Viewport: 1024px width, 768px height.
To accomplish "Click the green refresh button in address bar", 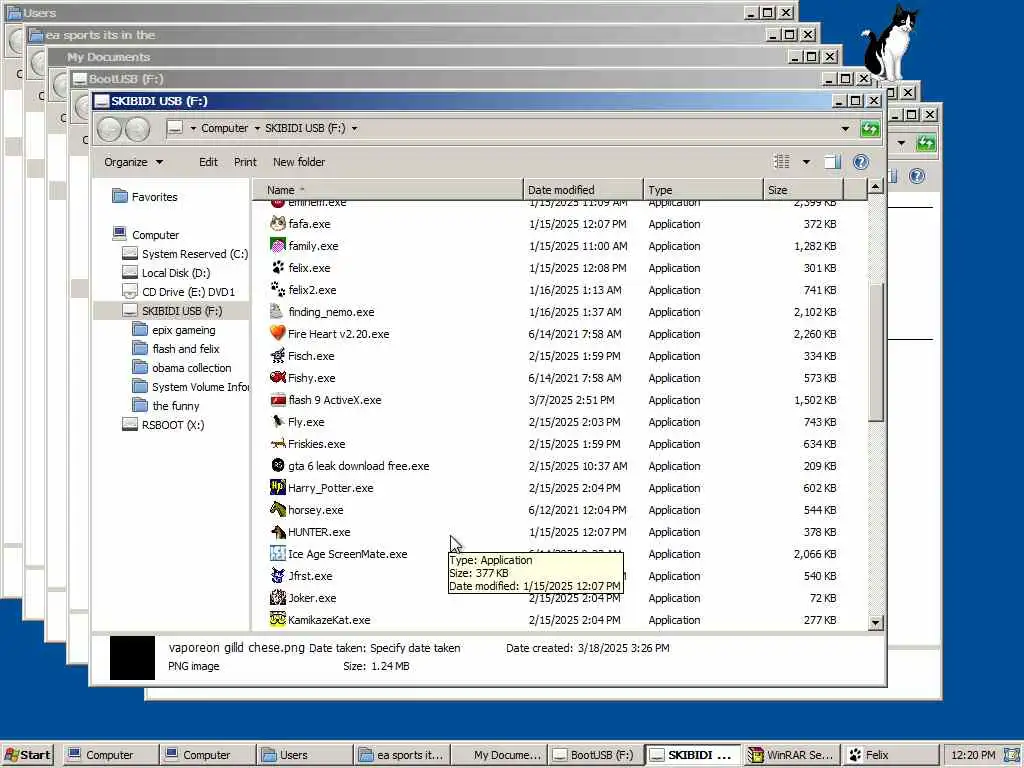I will pyautogui.click(x=870, y=129).
